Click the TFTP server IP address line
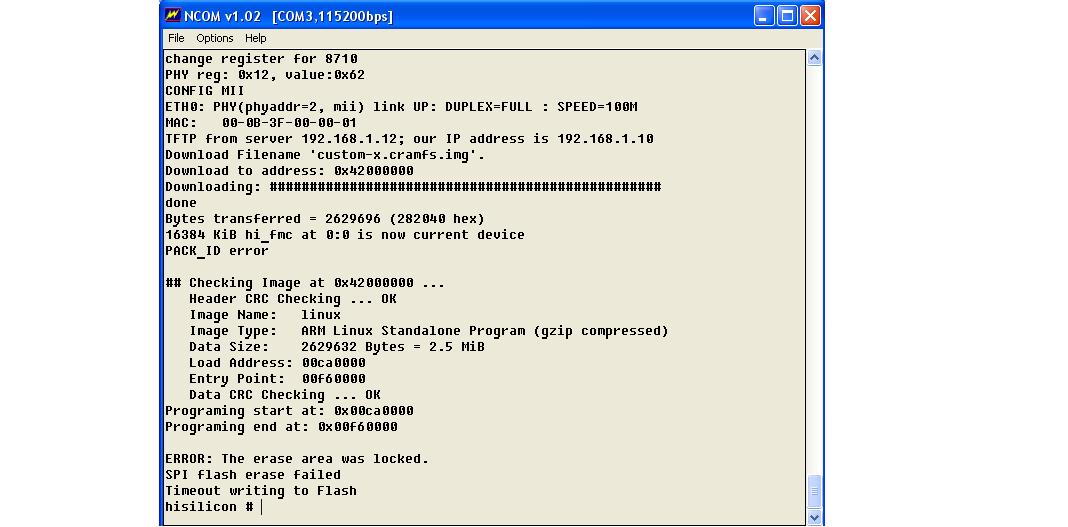This screenshot has height=527, width=1068. pos(408,139)
